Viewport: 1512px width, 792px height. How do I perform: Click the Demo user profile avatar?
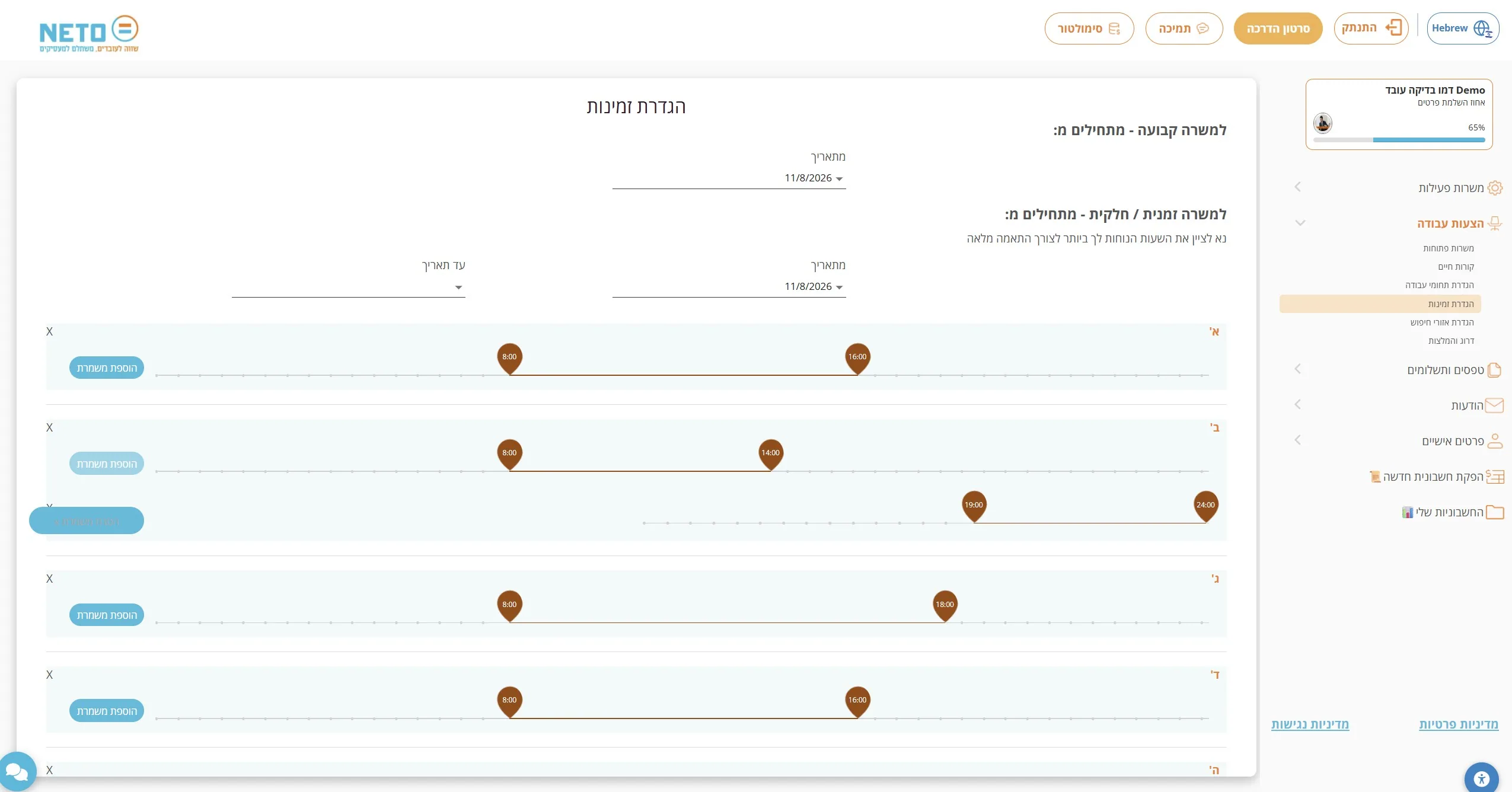click(x=1322, y=123)
